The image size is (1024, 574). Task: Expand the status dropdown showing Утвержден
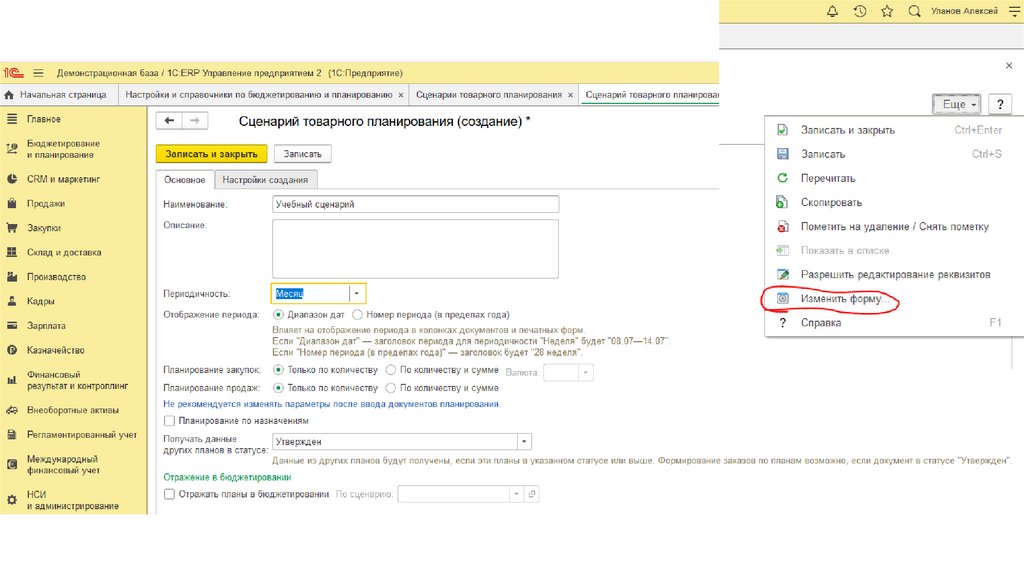click(524, 442)
